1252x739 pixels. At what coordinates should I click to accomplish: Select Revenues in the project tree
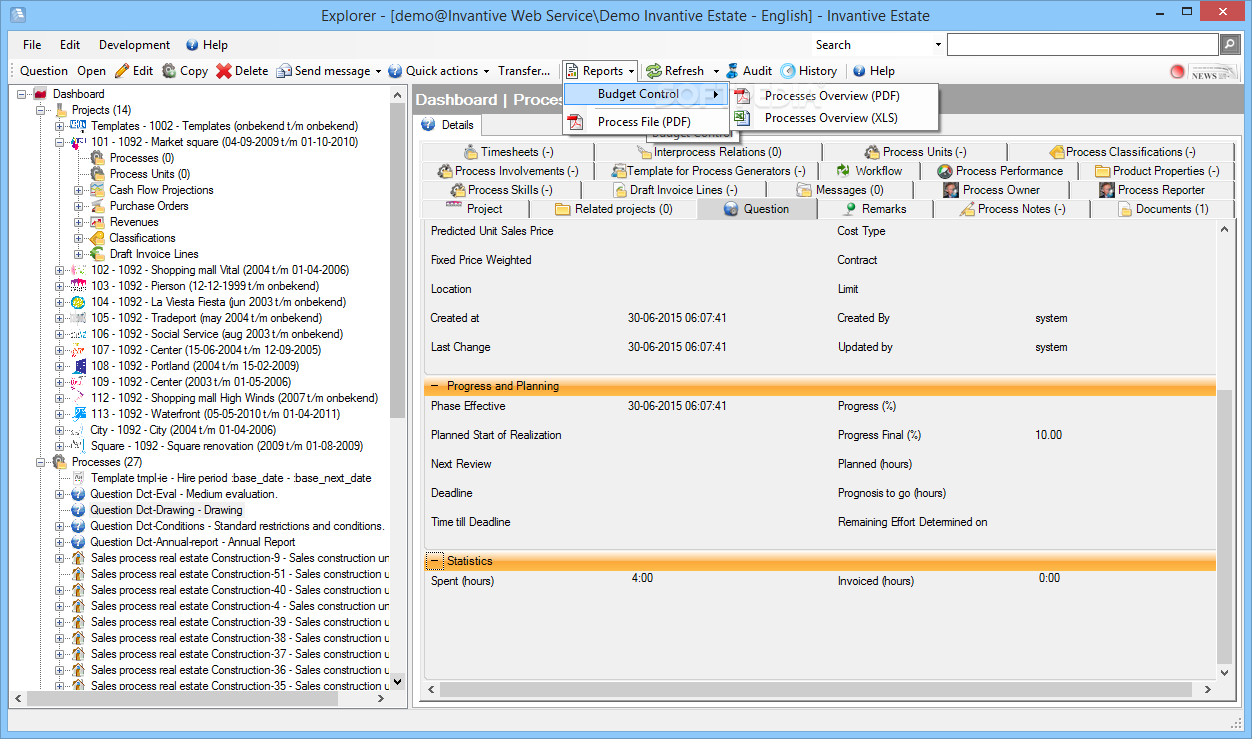pyautogui.click(x=134, y=222)
